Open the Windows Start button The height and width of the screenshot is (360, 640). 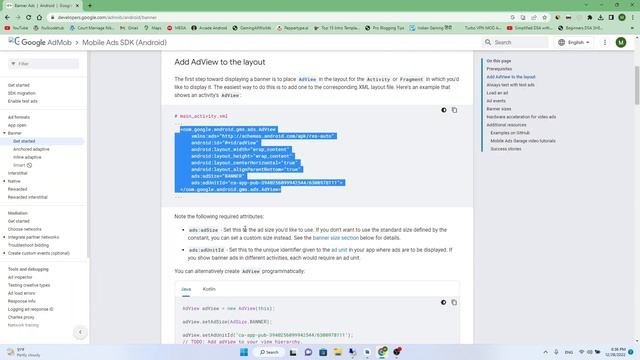point(244,352)
